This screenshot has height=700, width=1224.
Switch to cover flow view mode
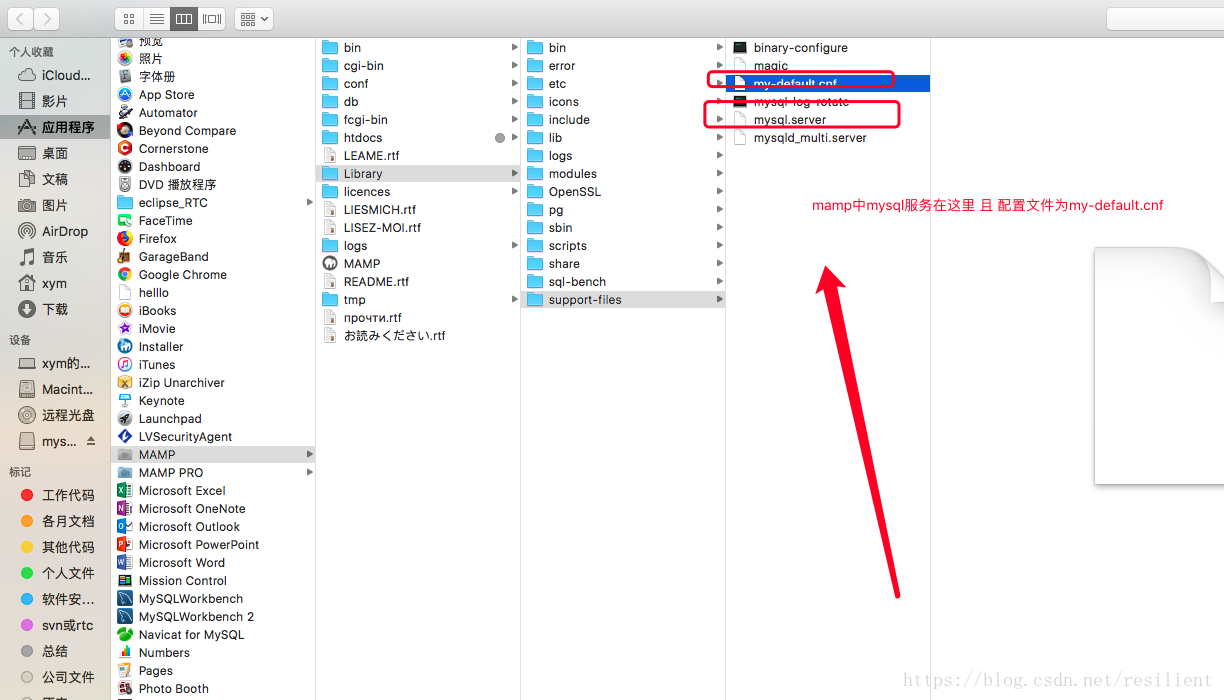211,18
